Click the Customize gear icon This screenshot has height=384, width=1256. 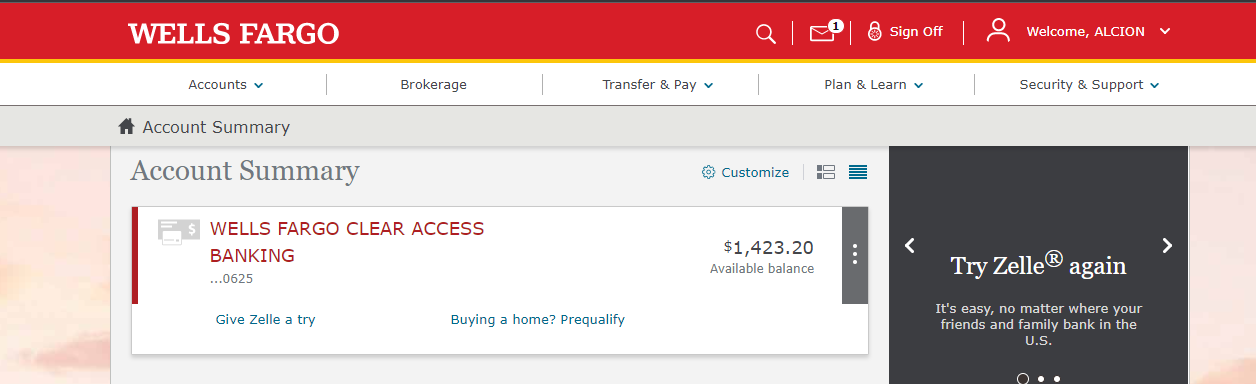[708, 172]
